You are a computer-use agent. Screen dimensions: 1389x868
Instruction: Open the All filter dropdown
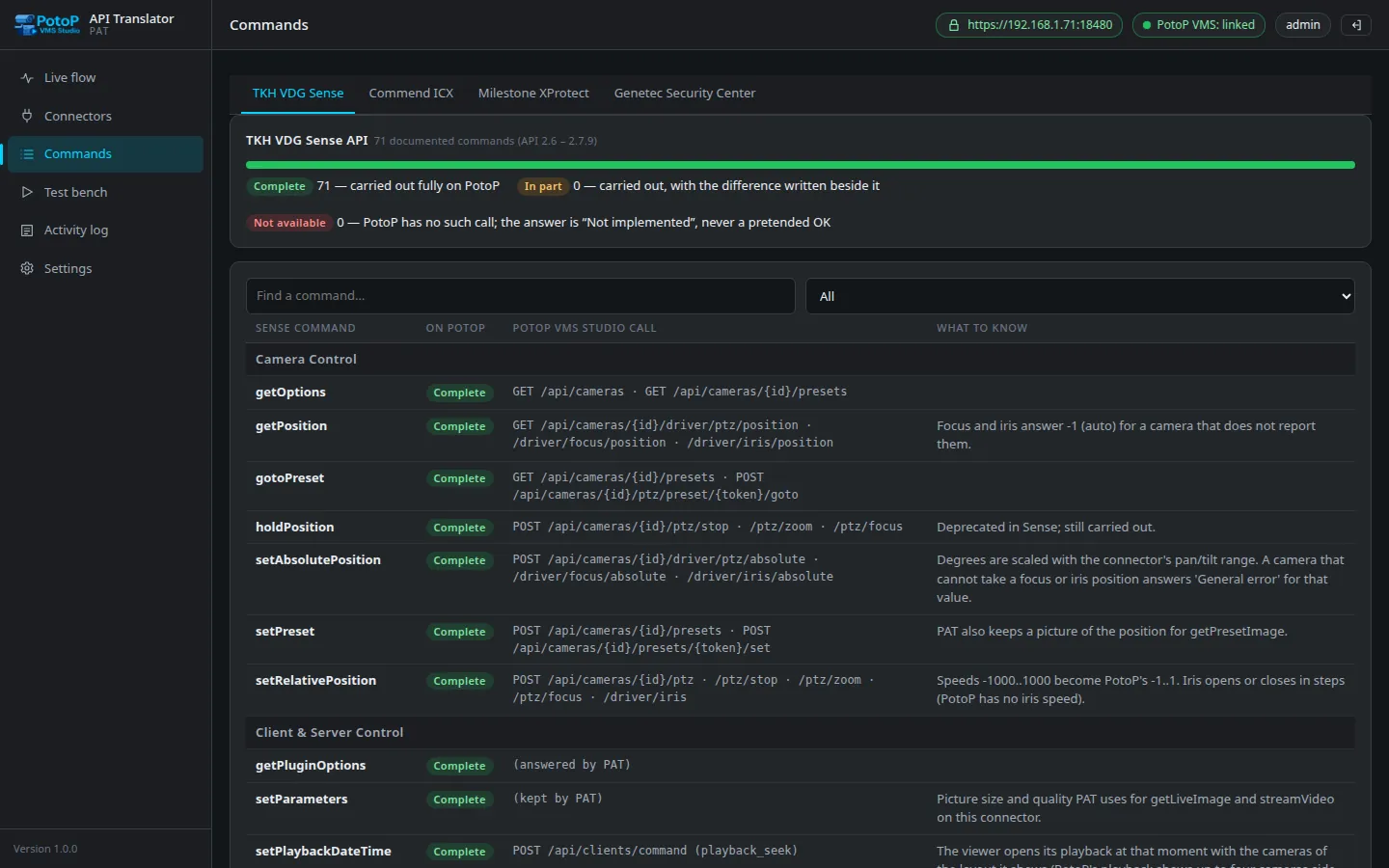point(1080,296)
